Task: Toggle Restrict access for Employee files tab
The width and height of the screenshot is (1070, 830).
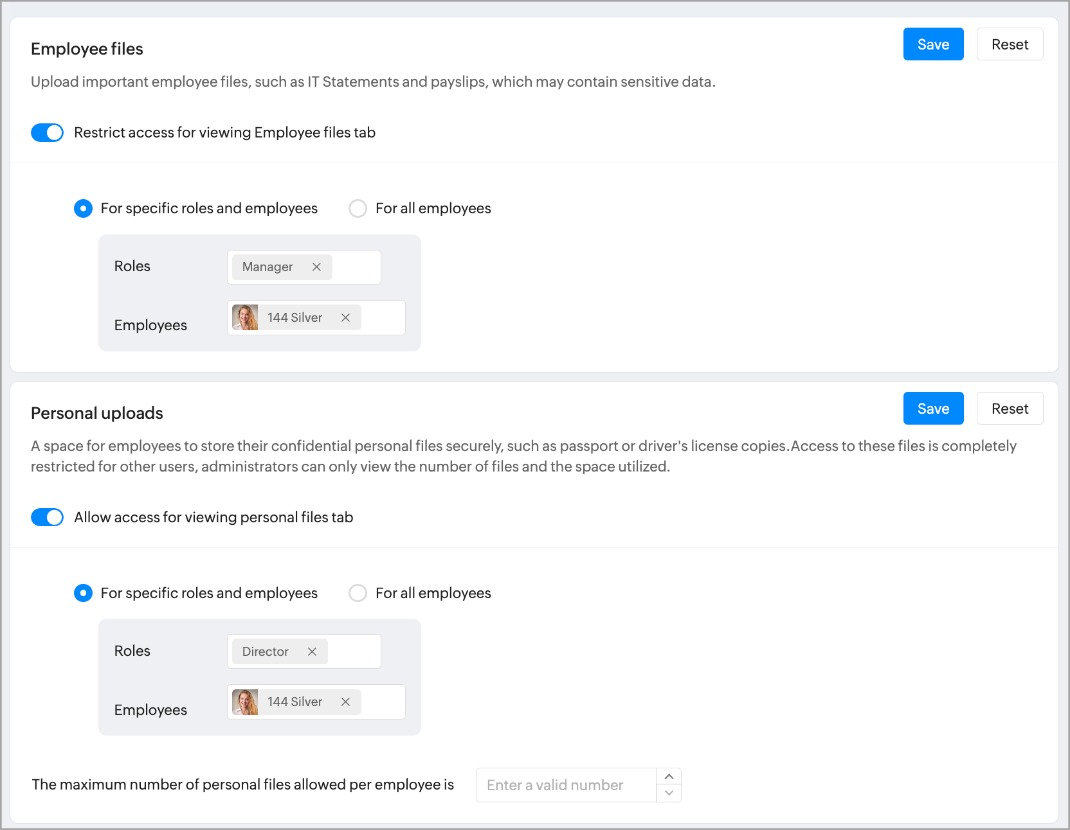Action: [47, 133]
